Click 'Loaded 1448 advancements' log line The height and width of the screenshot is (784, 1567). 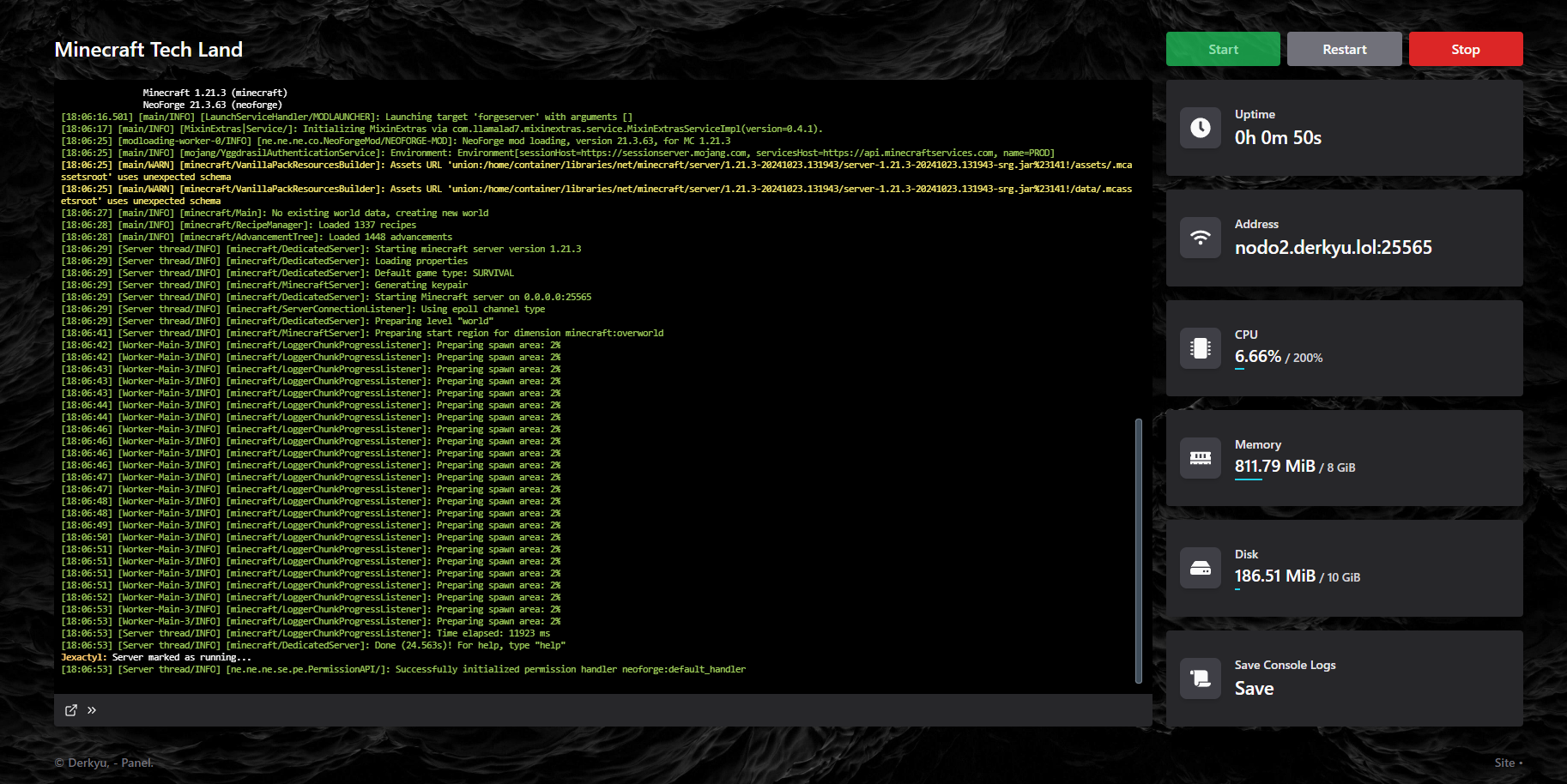(257, 237)
